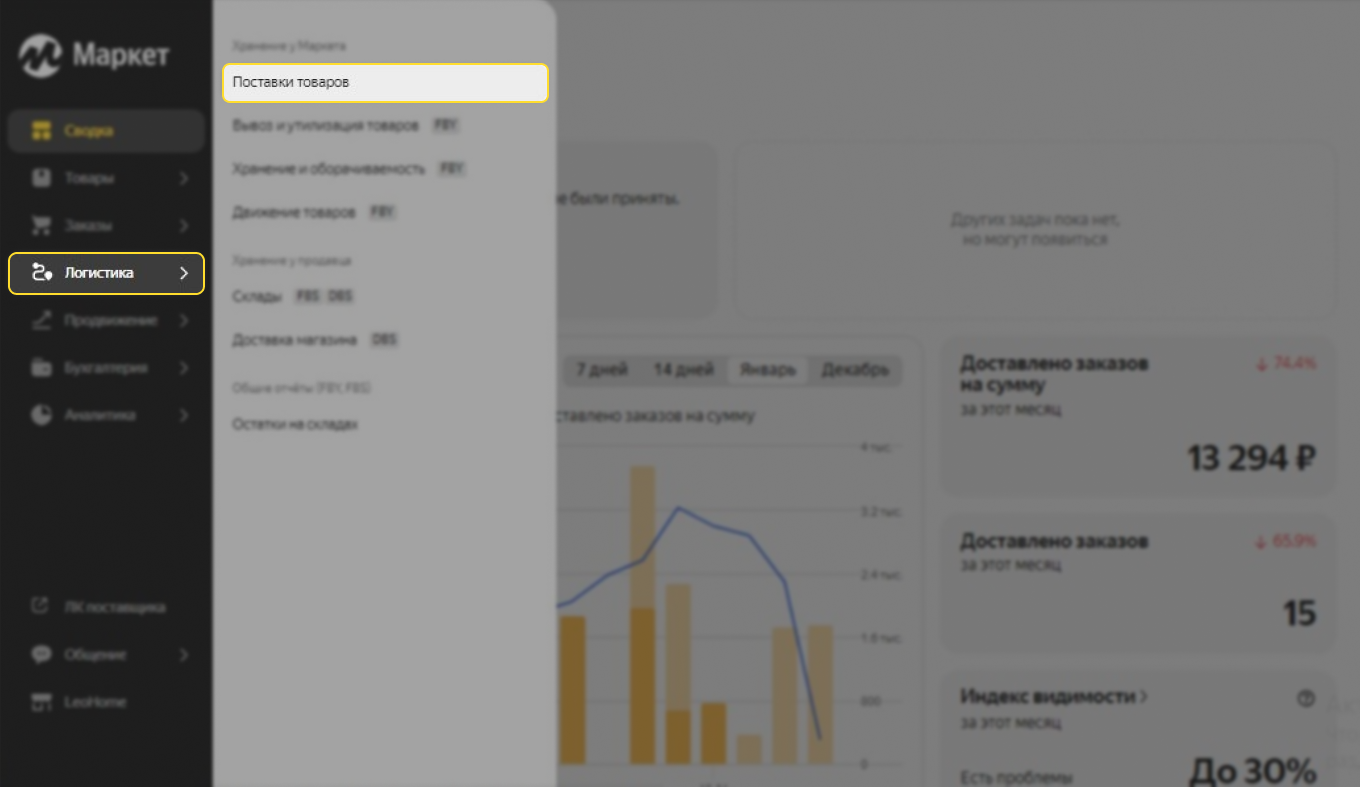Screen dimensions: 1360x787
Task: Expand the Продвижение submenu chevron
Action: pyautogui.click(x=184, y=321)
